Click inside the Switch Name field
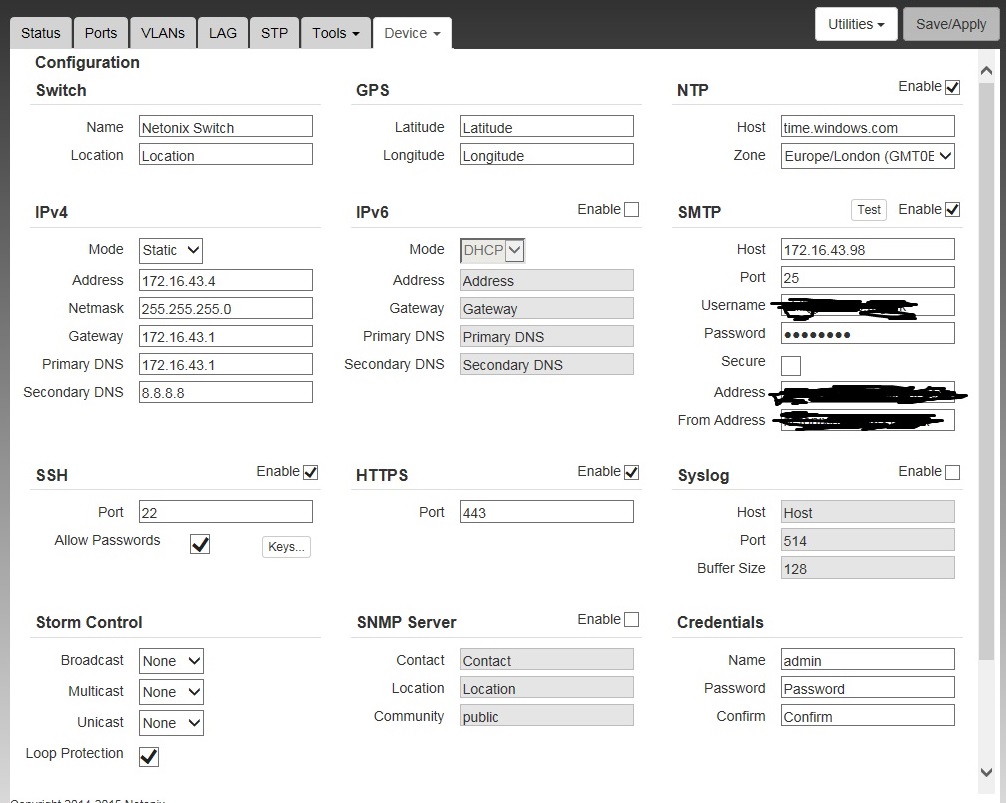Viewport: 1006px width, 803px height. click(x=225, y=126)
